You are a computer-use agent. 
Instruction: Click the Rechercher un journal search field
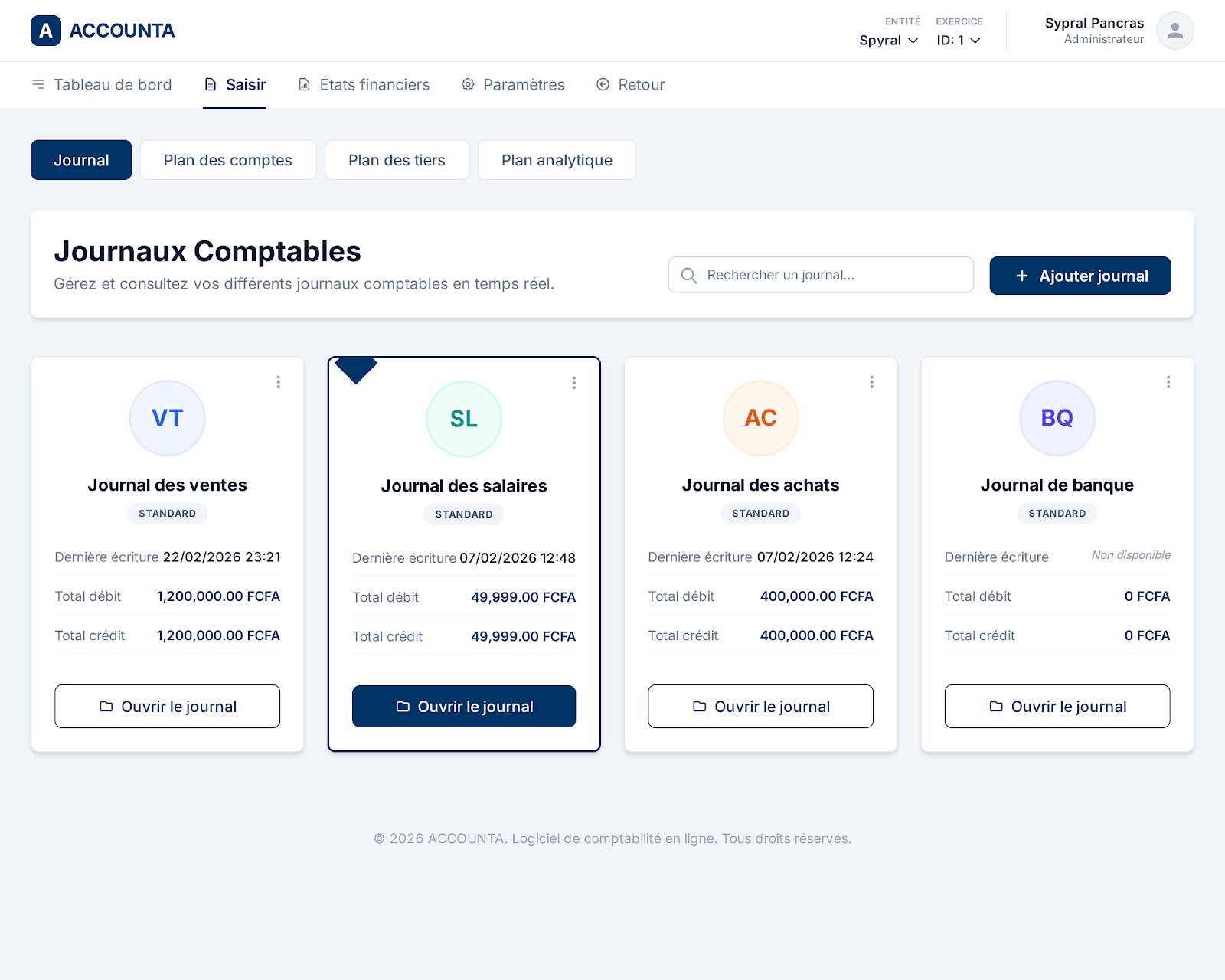coord(819,275)
